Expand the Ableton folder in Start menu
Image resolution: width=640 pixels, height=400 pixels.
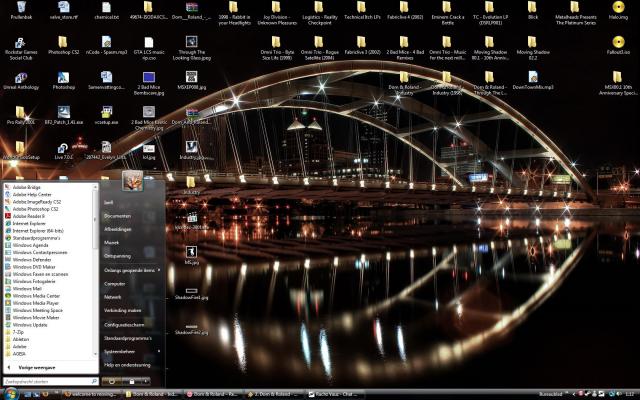pos(20,338)
